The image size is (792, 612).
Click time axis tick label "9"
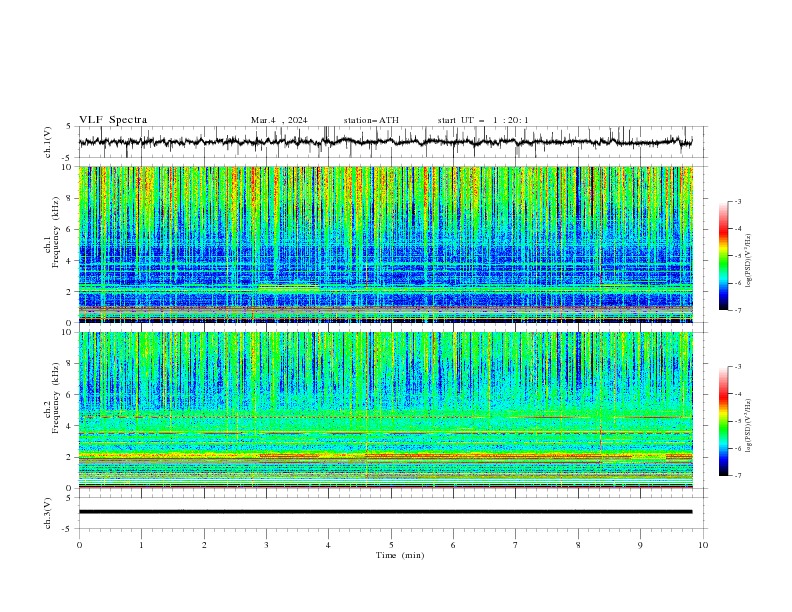[x=640, y=545]
